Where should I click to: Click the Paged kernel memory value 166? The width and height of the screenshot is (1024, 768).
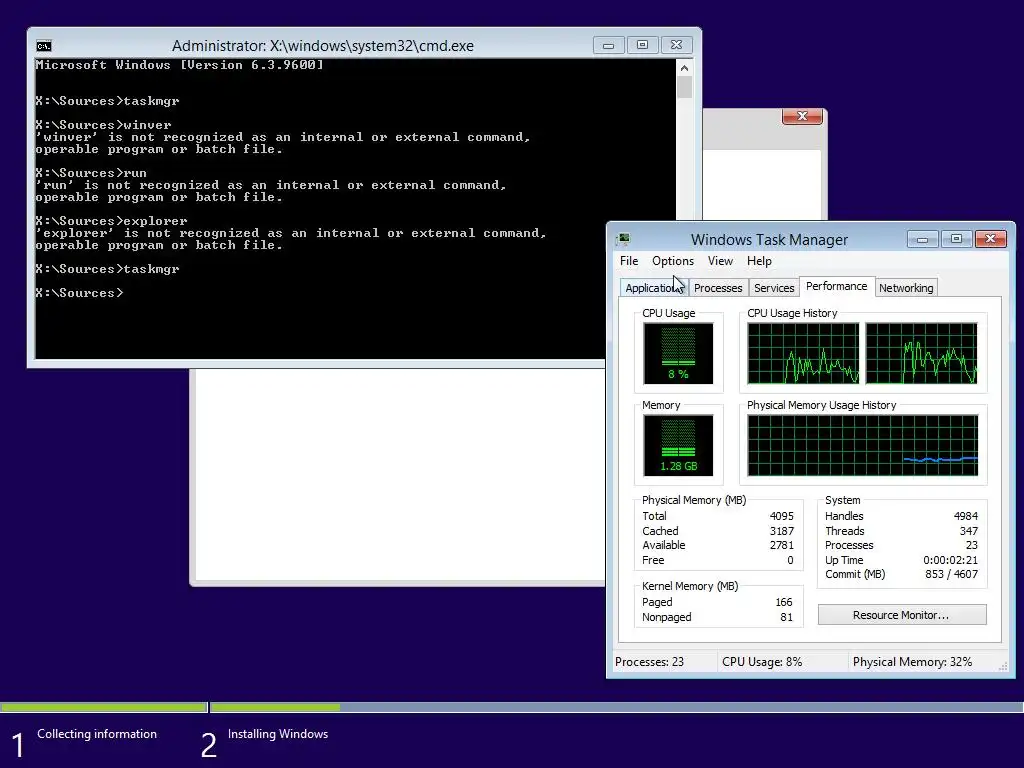click(x=784, y=602)
